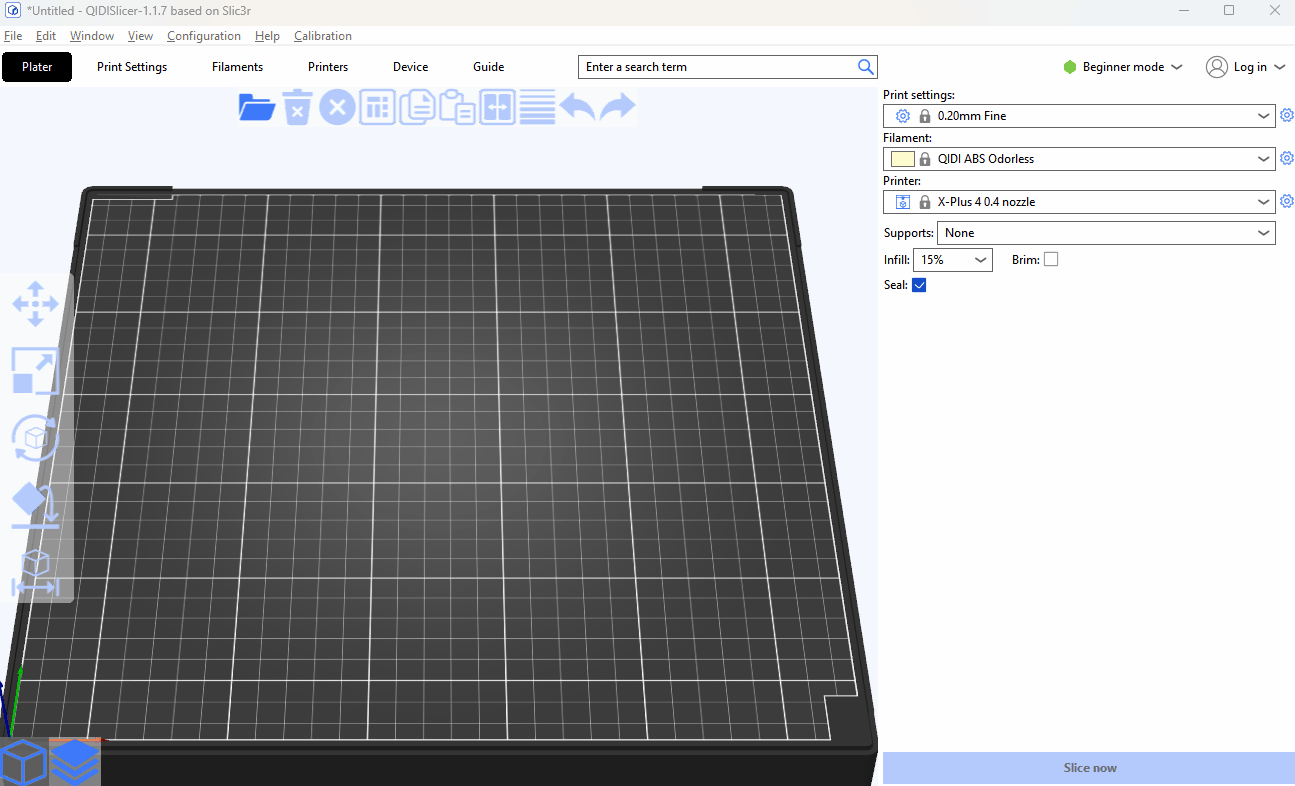Image resolution: width=1295 pixels, height=786 pixels.
Task: Click the Arrange grid icon in toolbar
Action: tap(377, 107)
